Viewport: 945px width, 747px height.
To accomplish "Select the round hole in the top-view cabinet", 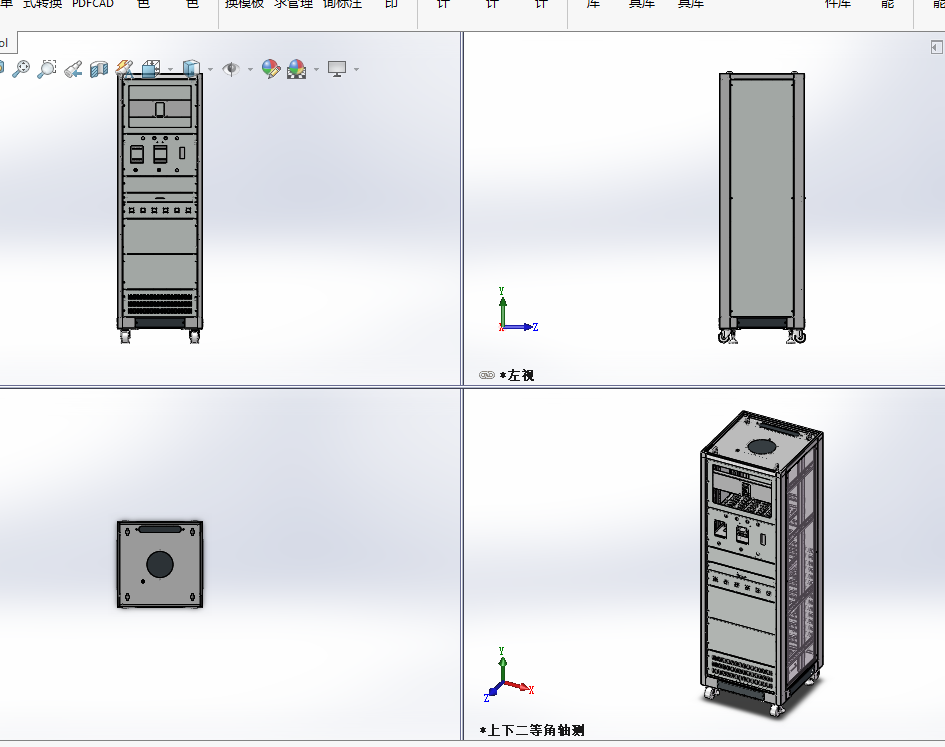I will pos(160,564).
